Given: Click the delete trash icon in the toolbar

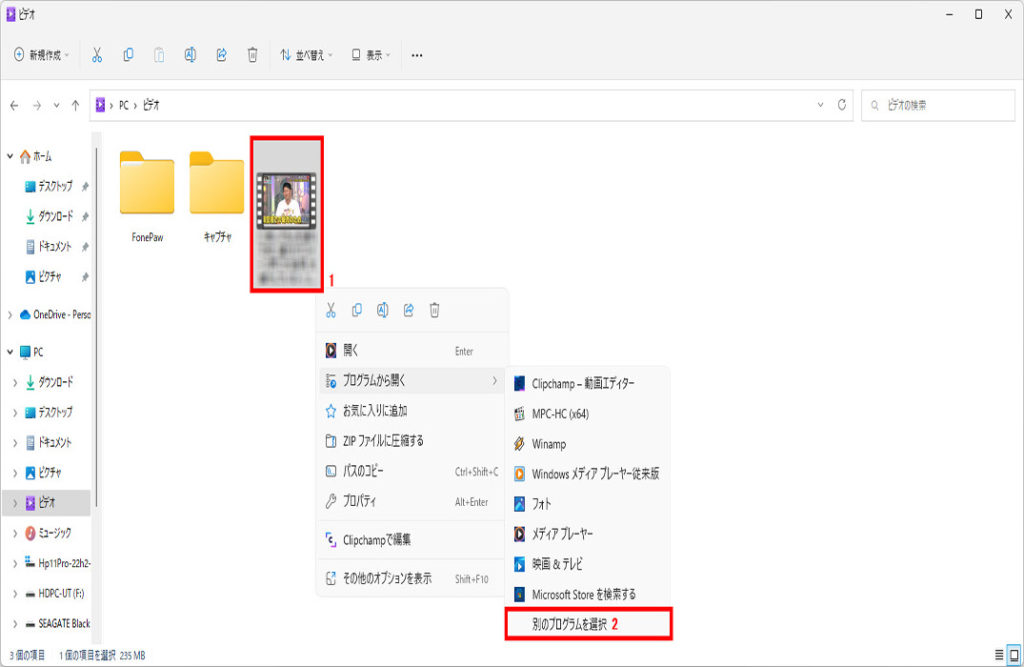Looking at the screenshot, I should 253,55.
